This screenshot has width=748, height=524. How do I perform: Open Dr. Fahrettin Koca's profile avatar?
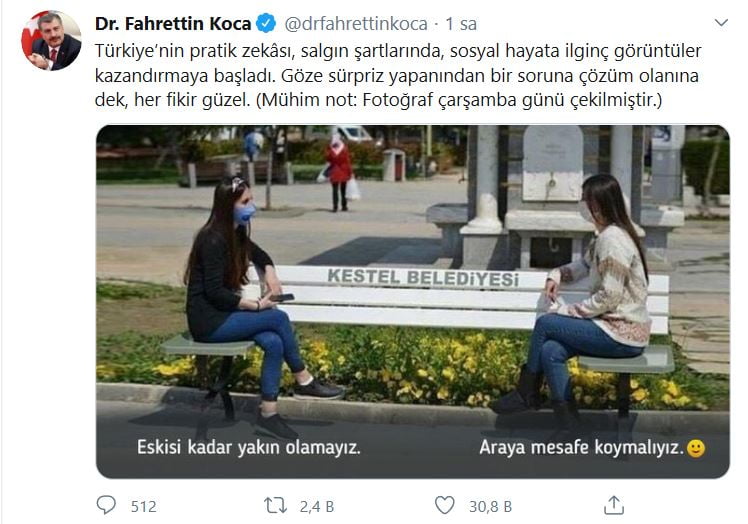52,41
